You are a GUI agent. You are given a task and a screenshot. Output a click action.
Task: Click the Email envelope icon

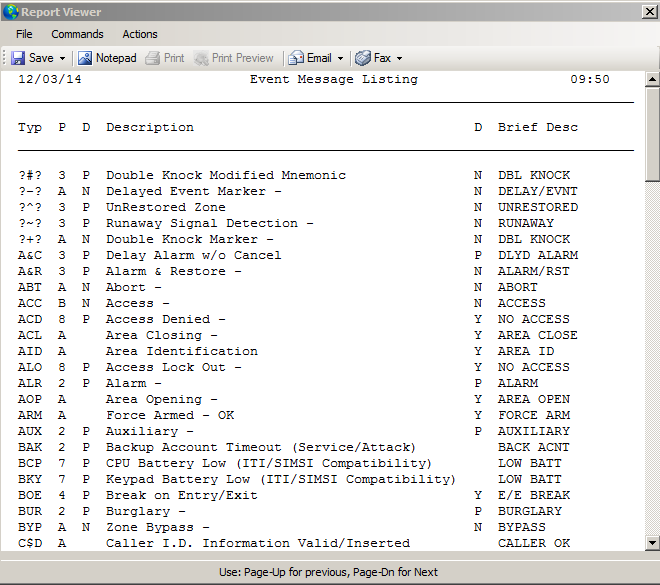click(296, 58)
